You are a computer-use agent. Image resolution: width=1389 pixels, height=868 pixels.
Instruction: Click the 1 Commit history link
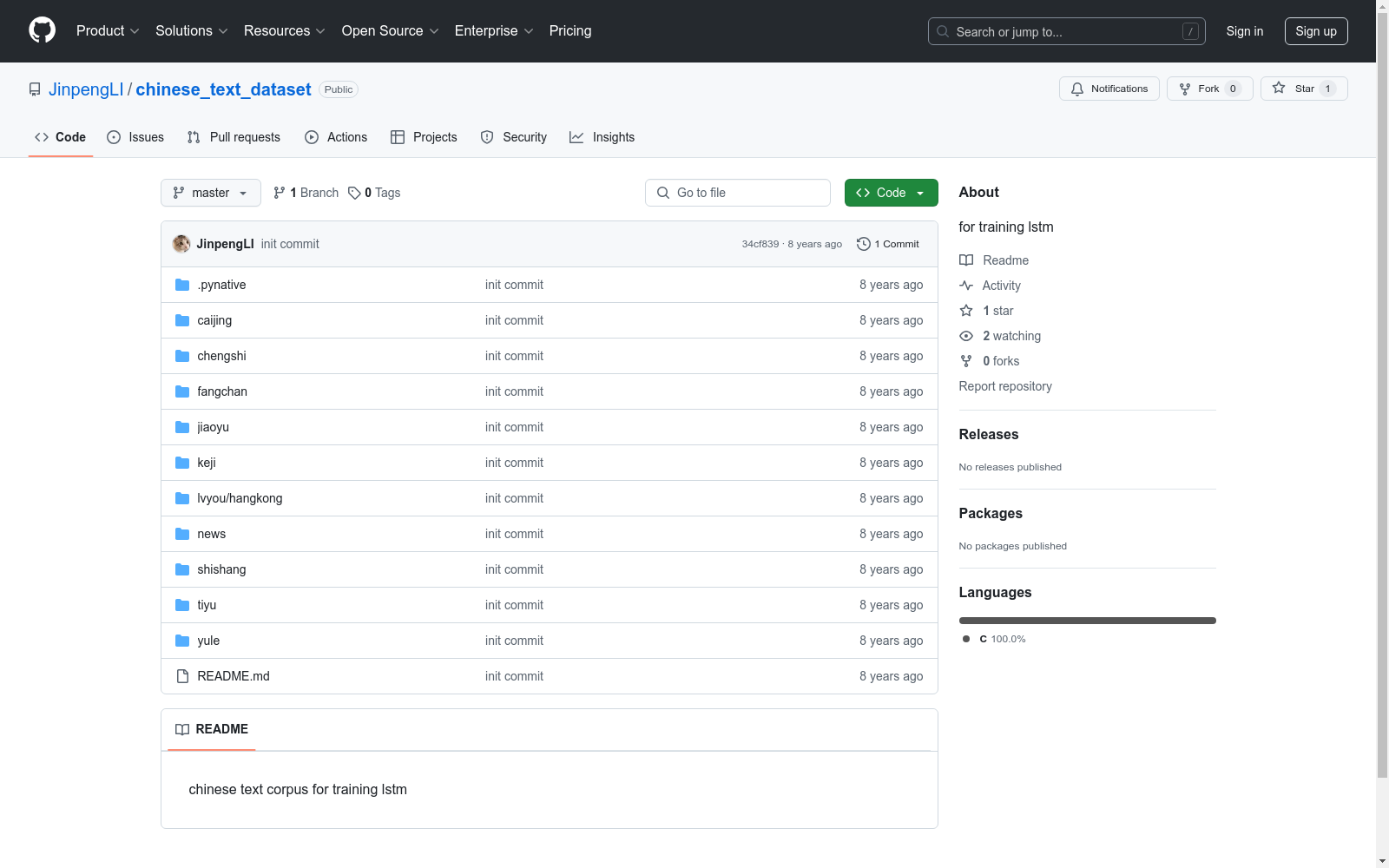pos(888,244)
